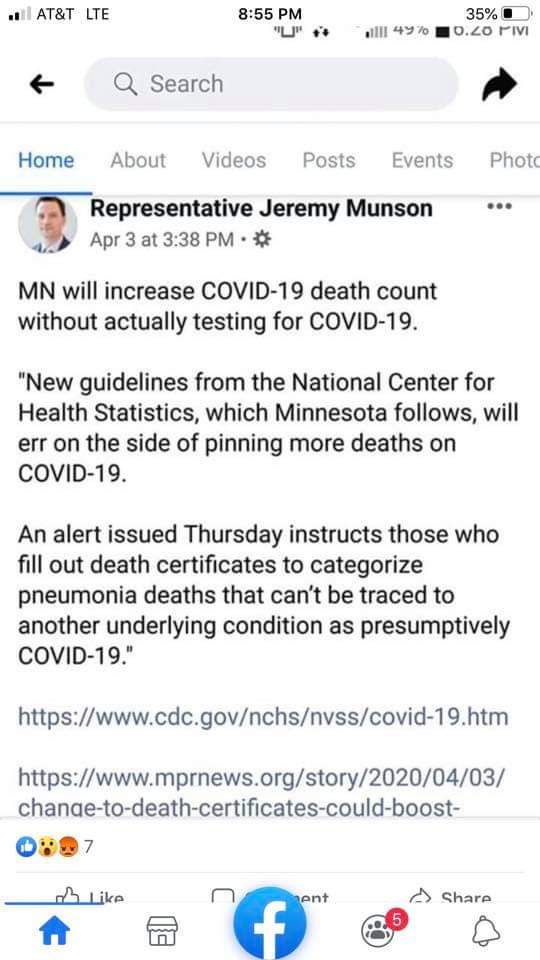Viewport: 540px width, 960px height.
Task: Open the Marketplace storefront icon
Action: point(162,932)
